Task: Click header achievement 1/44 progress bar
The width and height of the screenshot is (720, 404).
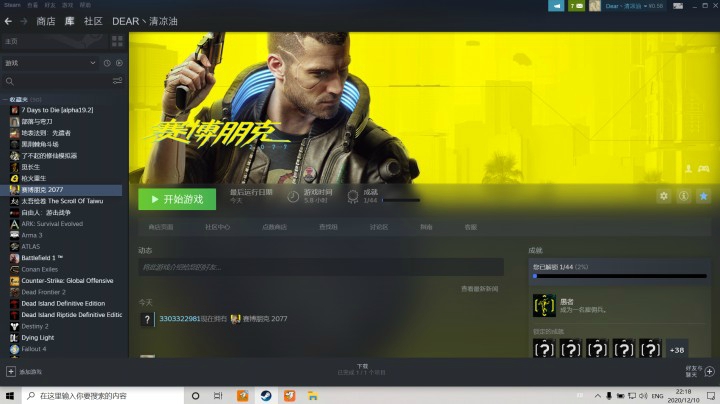Action: click(x=401, y=200)
